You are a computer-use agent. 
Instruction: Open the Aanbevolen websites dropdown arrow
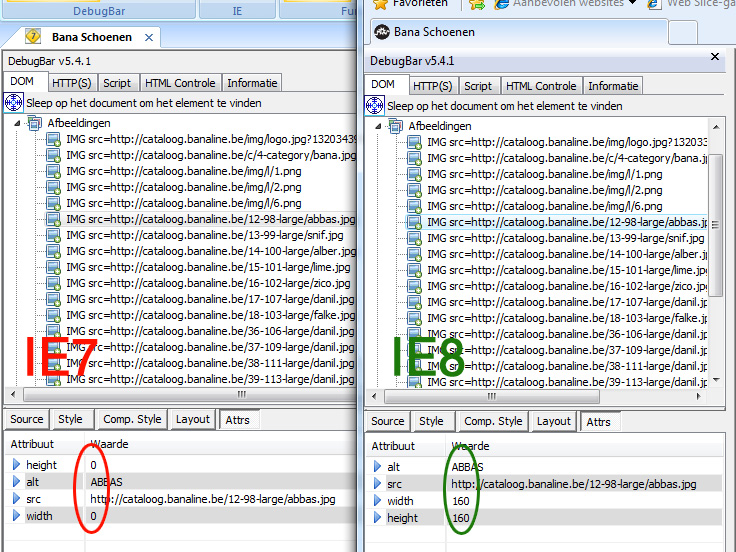632,2
